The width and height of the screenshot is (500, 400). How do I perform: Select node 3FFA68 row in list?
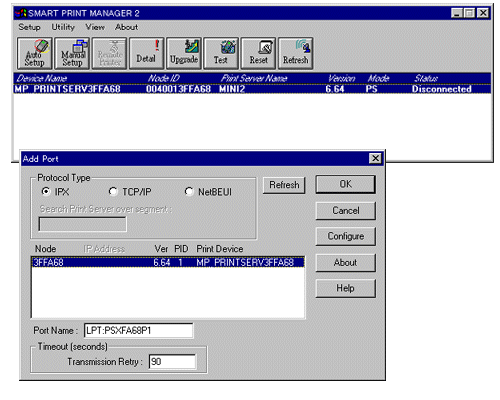[168, 262]
